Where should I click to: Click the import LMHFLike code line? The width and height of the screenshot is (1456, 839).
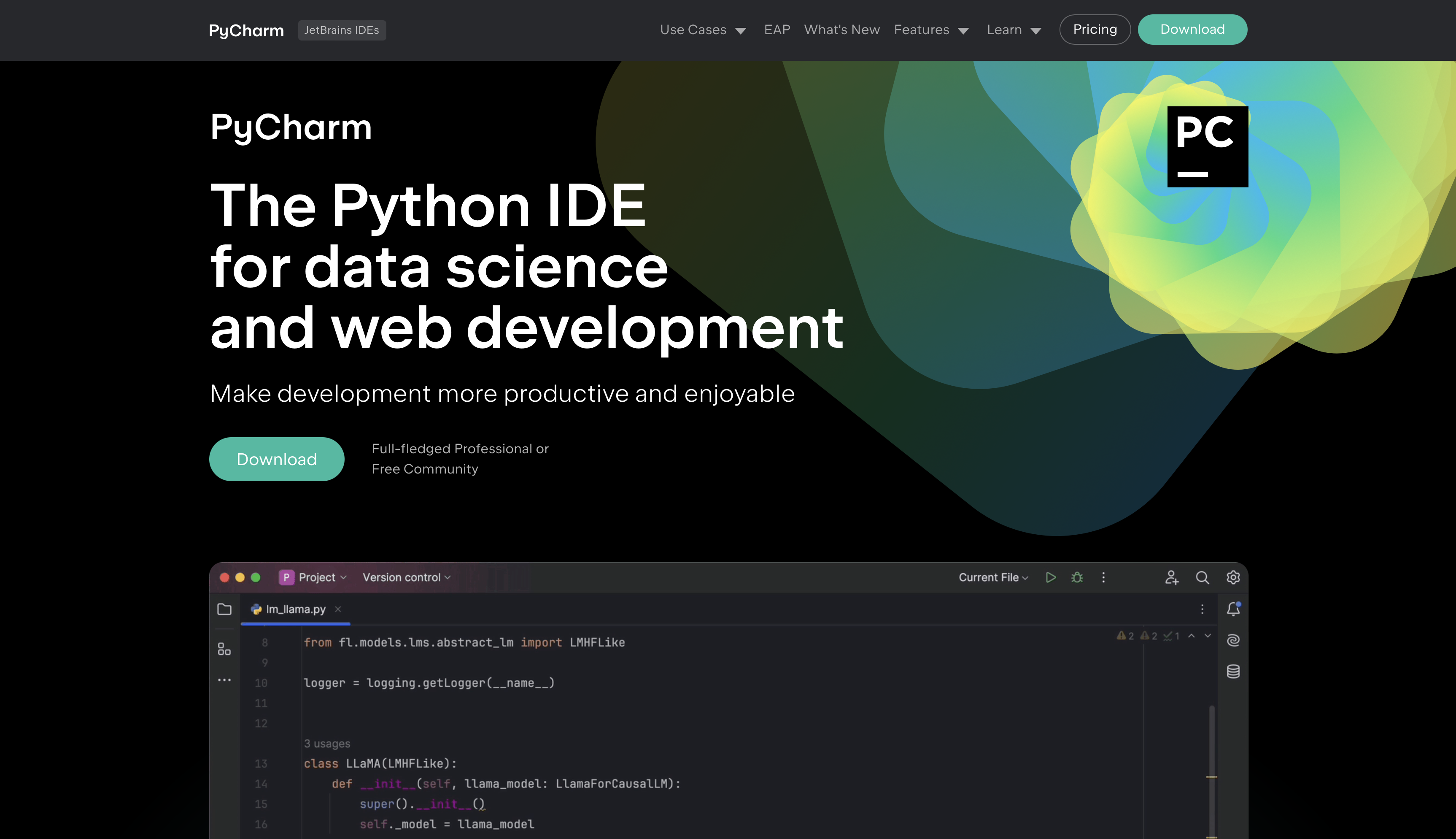point(464,642)
